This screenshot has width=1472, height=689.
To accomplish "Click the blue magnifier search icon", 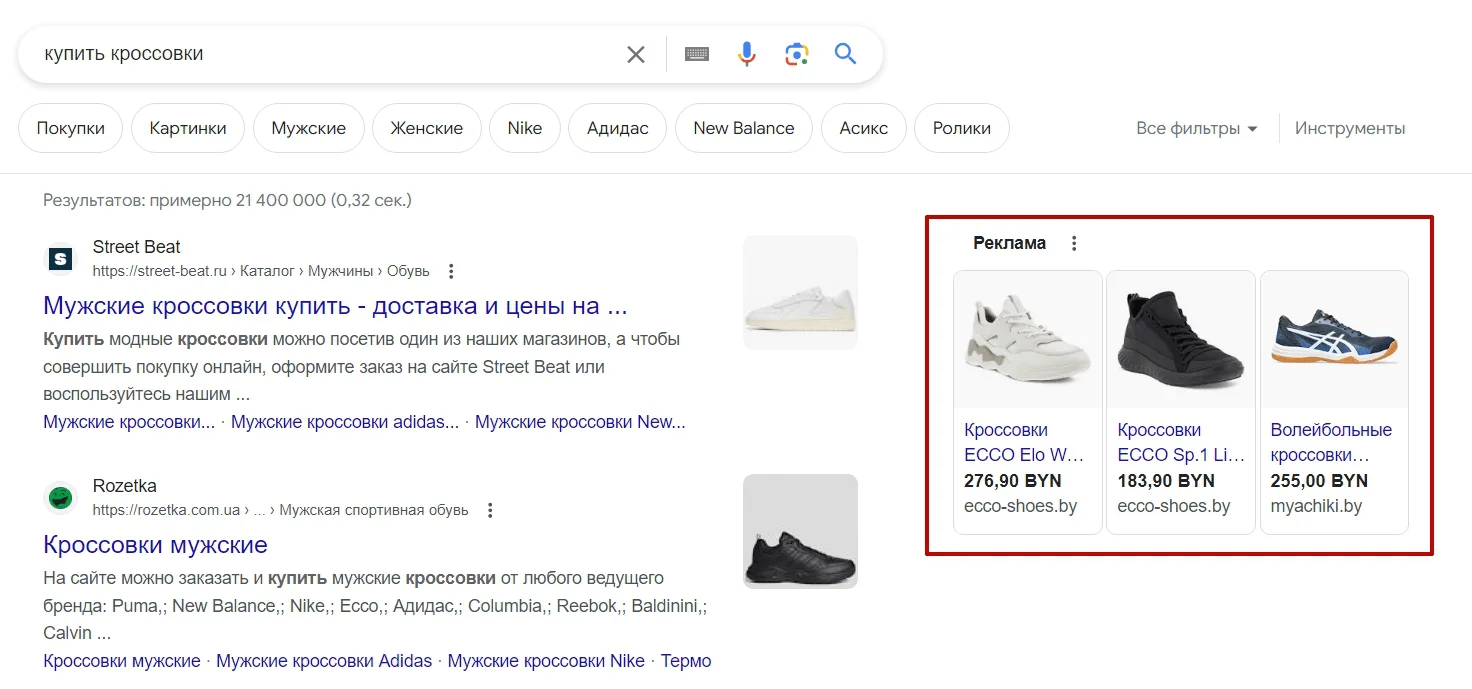I will click(846, 54).
